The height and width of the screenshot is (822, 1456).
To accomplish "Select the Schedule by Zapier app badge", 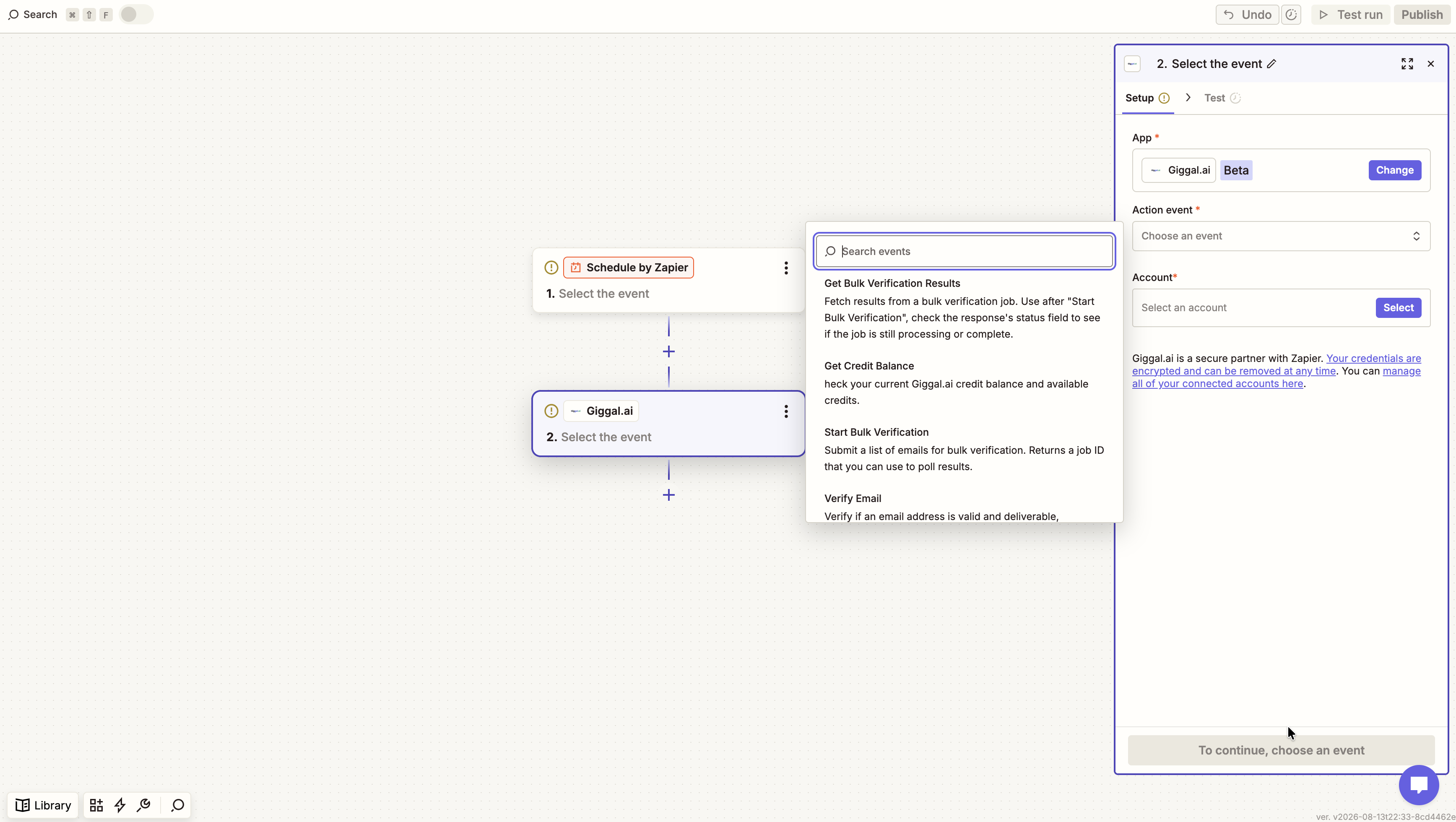I will click(629, 268).
